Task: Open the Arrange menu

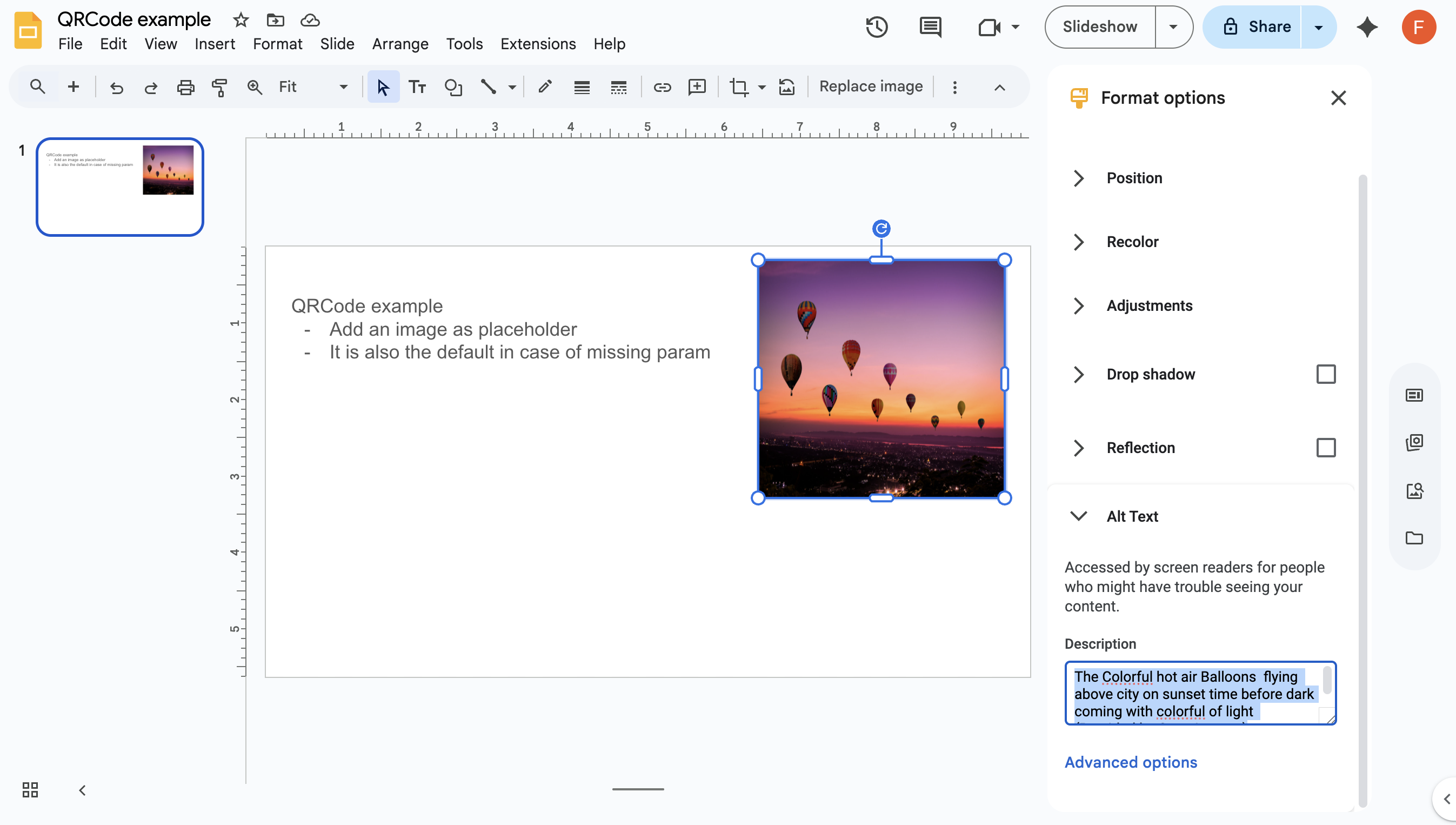Action: [400, 44]
